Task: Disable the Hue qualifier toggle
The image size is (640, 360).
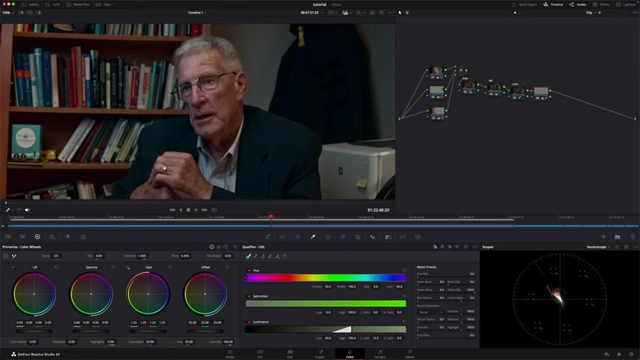Action: 249,270
